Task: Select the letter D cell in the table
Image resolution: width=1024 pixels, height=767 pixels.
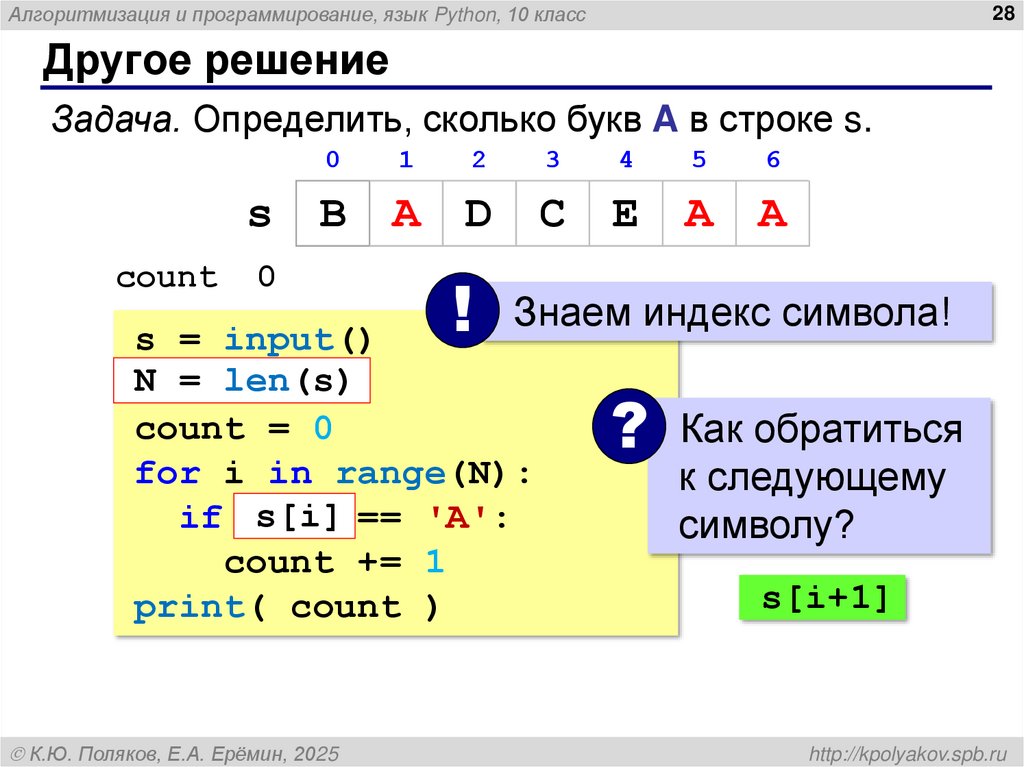Action: [479, 213]
